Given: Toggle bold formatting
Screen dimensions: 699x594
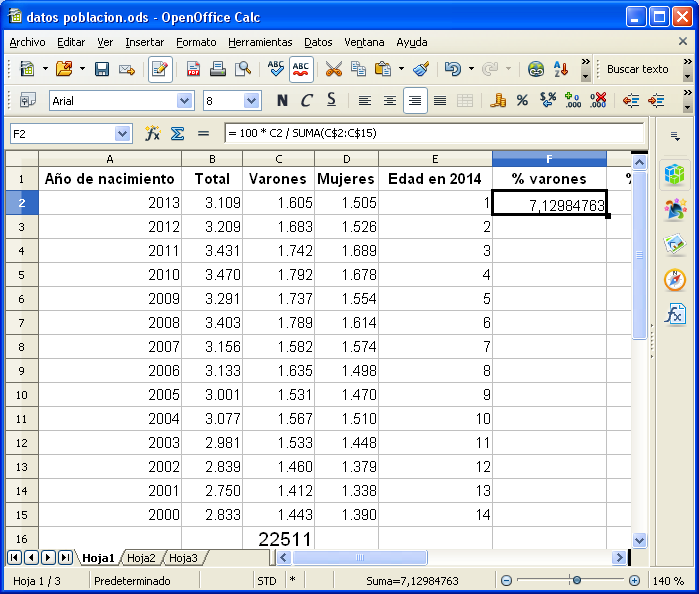Looking at the screenshot, I should coord(282,100).
